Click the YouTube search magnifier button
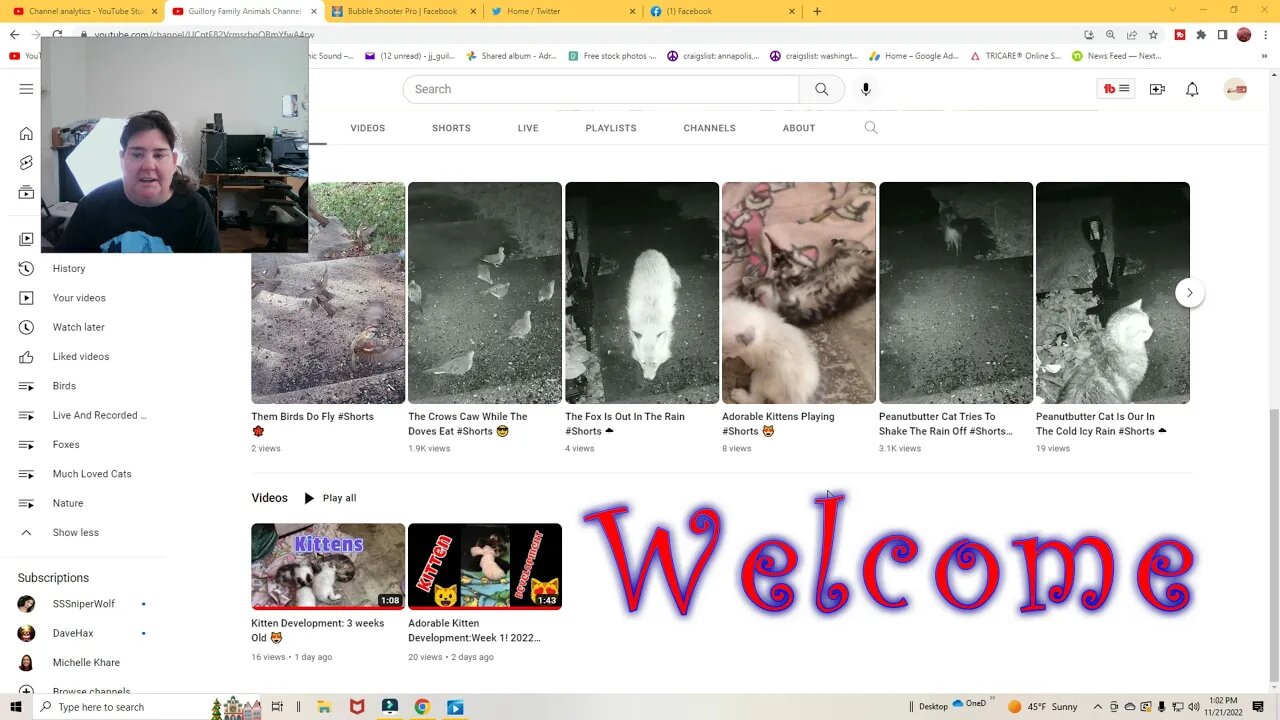 [821, 89]
